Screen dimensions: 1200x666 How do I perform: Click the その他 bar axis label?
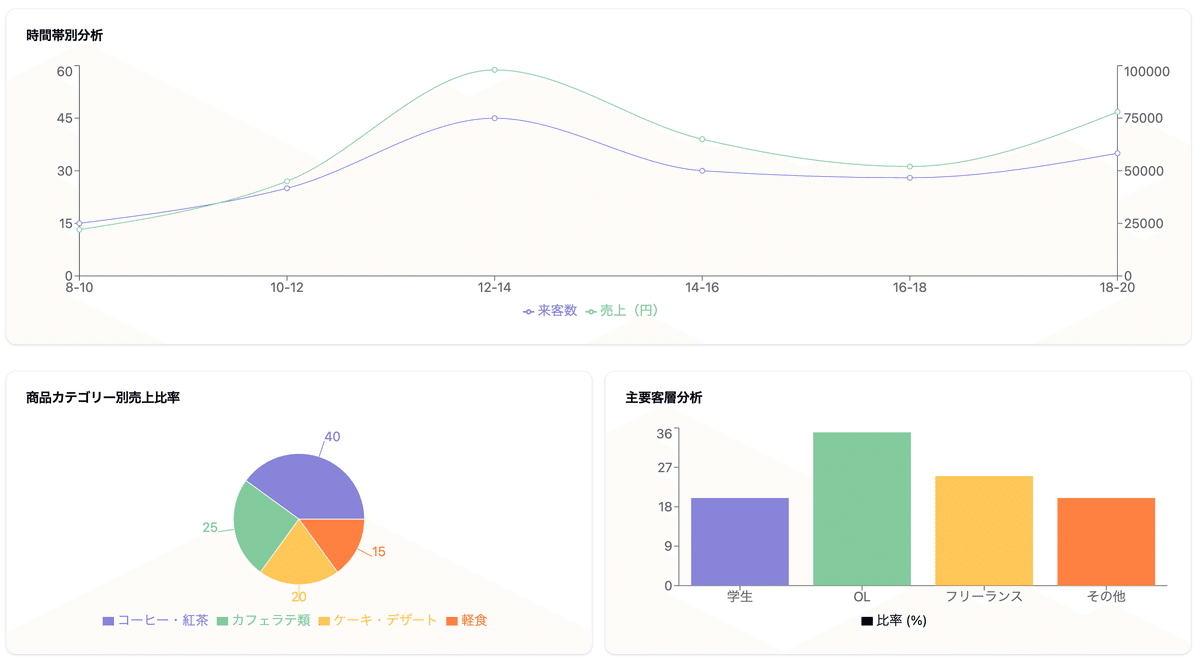[x=1106, y=596]
